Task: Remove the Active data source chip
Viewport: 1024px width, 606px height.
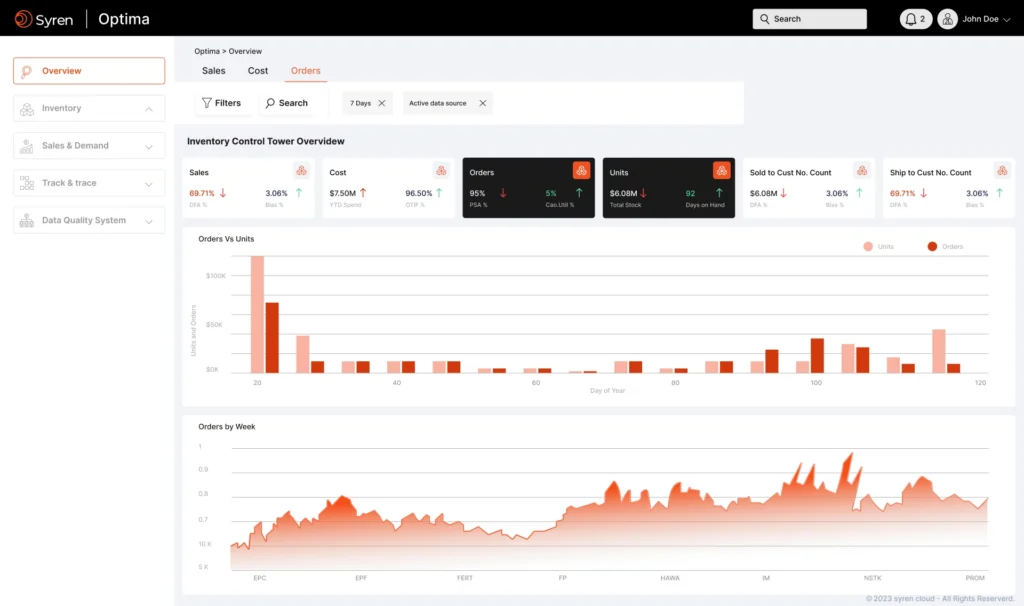Action: [x=482, y=103]
